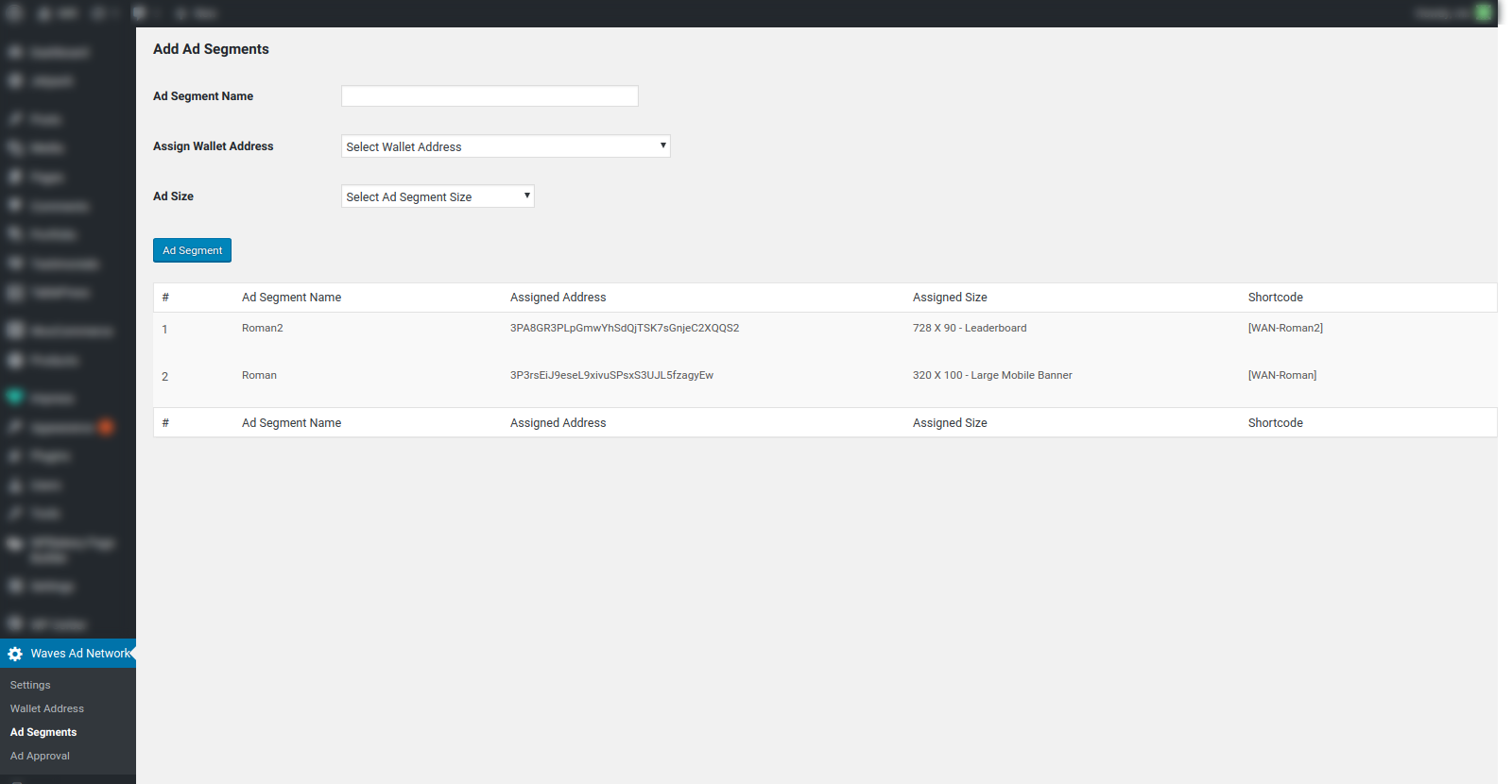
Task: Click address 3PA8GR3PLpGmwYhSdQjTSK7sGnjeC2XQQS2
Action: [625, 328]
